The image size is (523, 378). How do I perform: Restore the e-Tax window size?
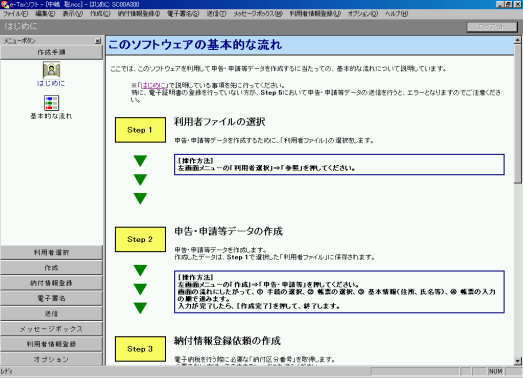click(x=508, y=4)
